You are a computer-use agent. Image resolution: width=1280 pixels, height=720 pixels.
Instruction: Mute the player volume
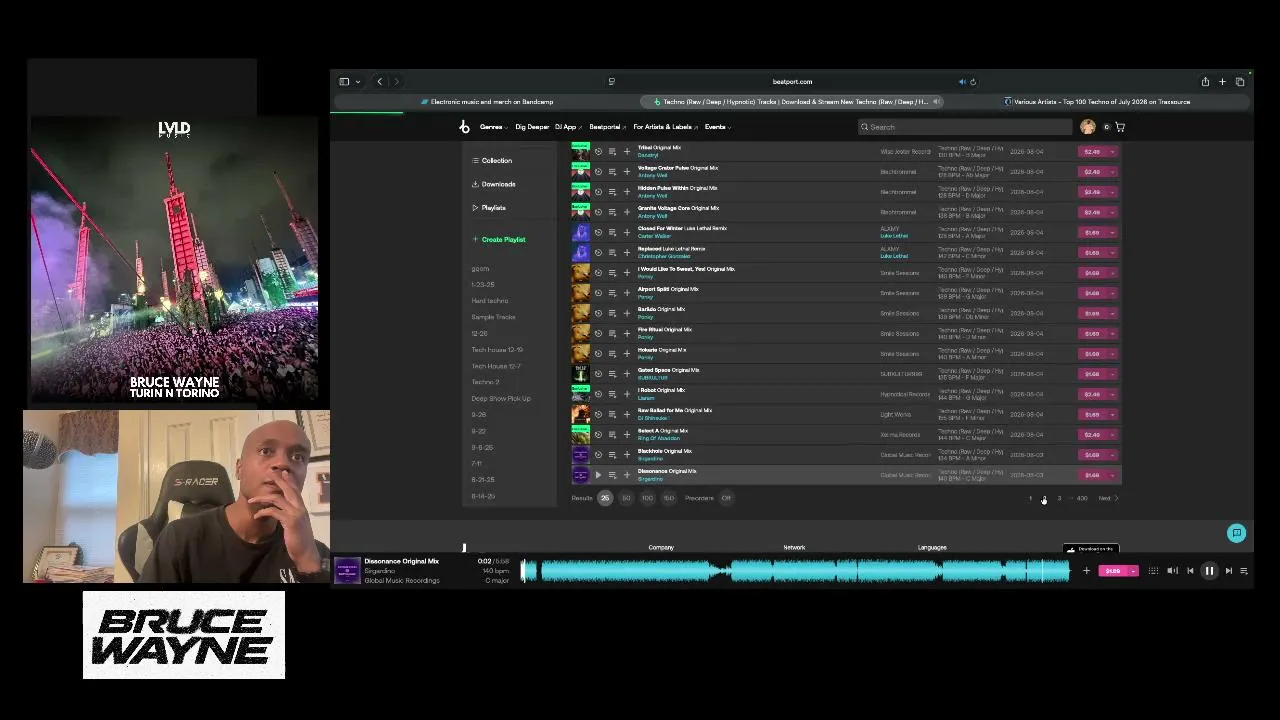[x=1172, y=571]
